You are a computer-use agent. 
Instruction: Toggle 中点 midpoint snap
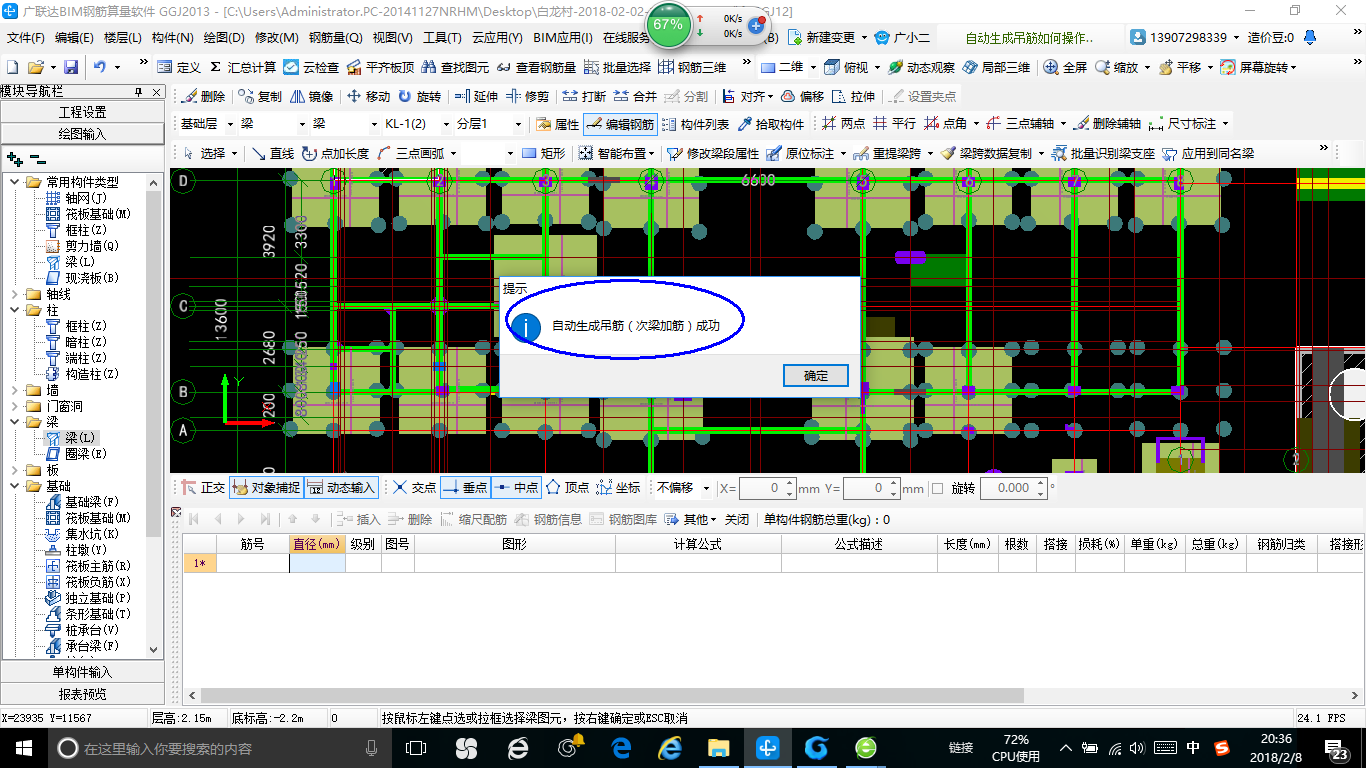point(516,488)
